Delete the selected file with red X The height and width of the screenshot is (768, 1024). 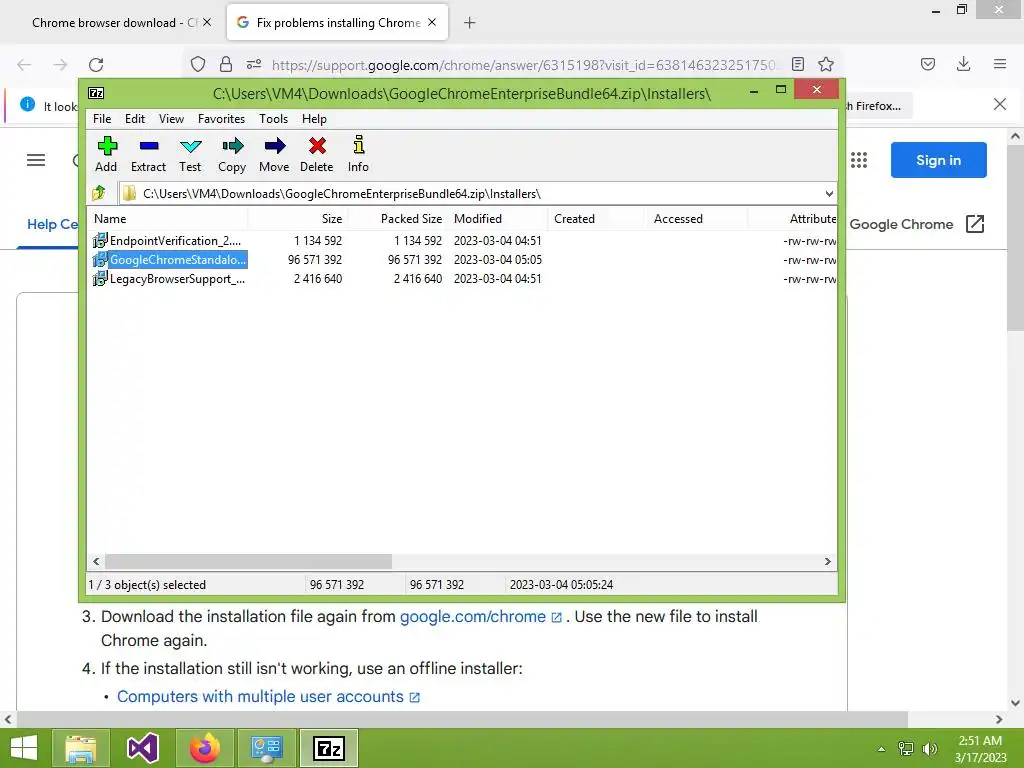317,154
